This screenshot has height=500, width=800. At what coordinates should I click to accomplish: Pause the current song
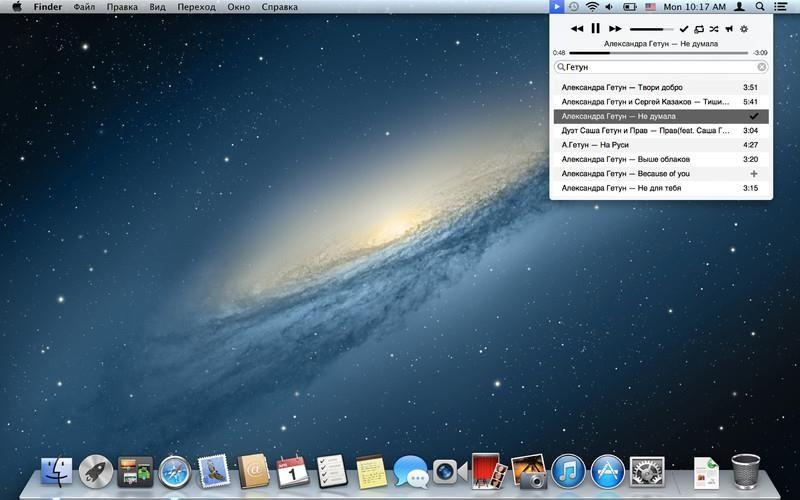pos(595,29)
